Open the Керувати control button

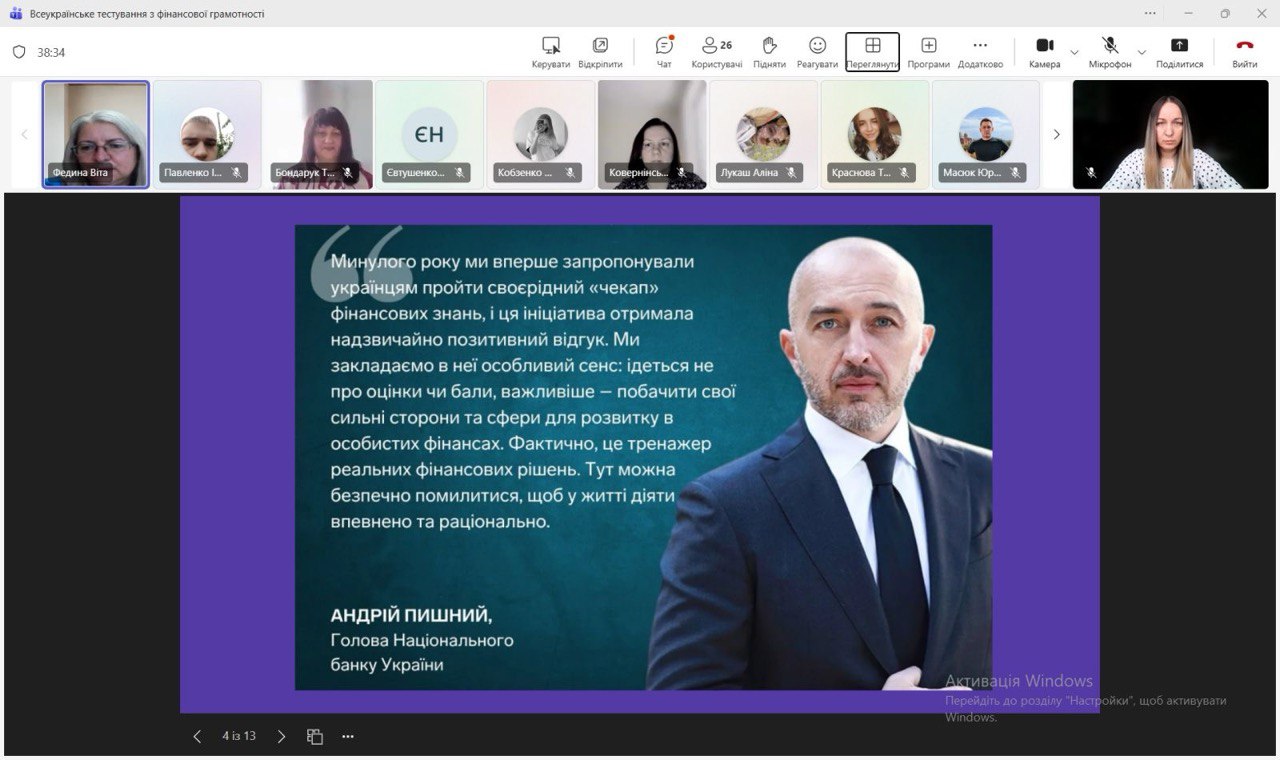[x=550, y=51]
